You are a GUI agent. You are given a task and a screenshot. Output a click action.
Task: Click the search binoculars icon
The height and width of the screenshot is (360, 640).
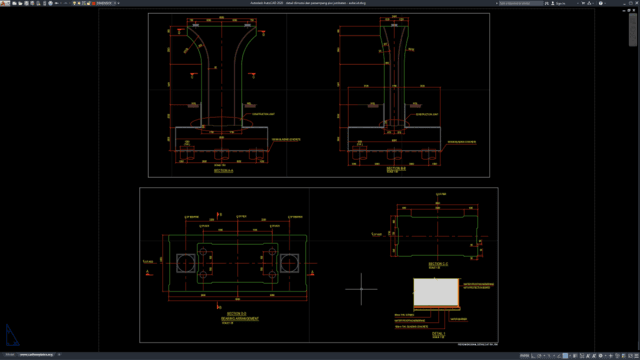pos(547,3)
